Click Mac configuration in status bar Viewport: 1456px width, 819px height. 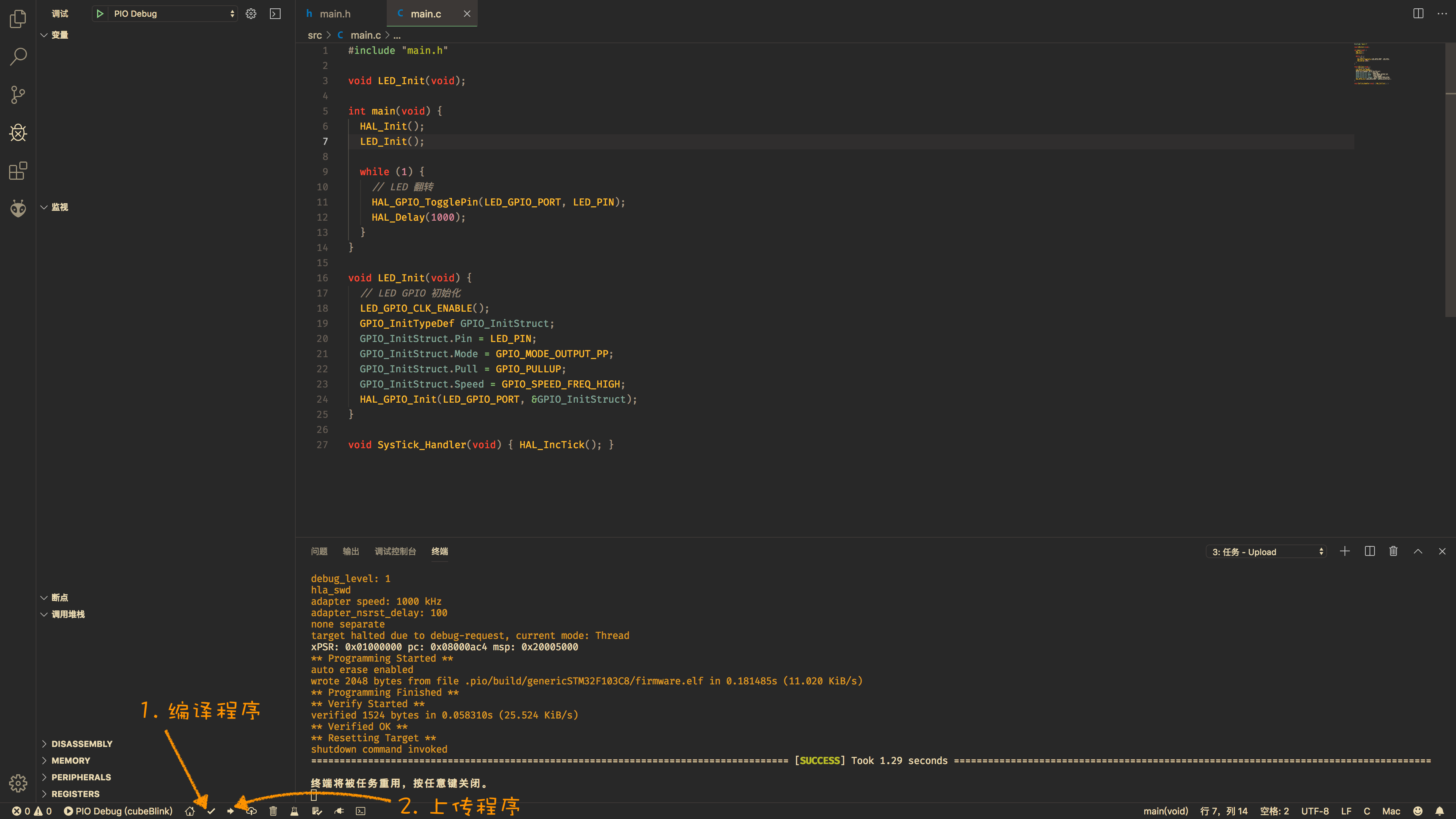(x=1391, y=811)
